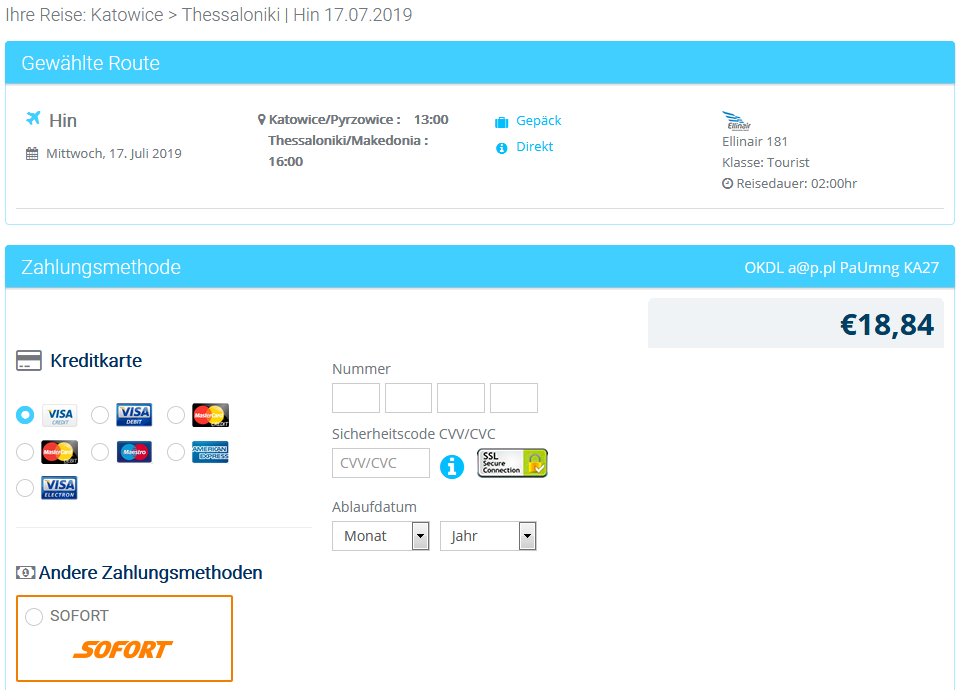Open the Jahr expiry dropdown
The image size is (961, 690).
click(488, 536)
